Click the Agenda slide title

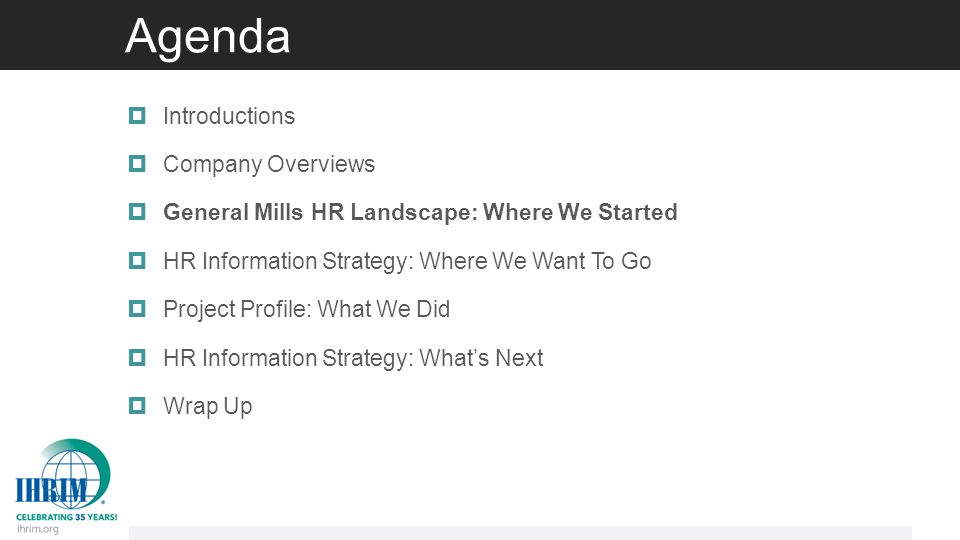(208, 37)
